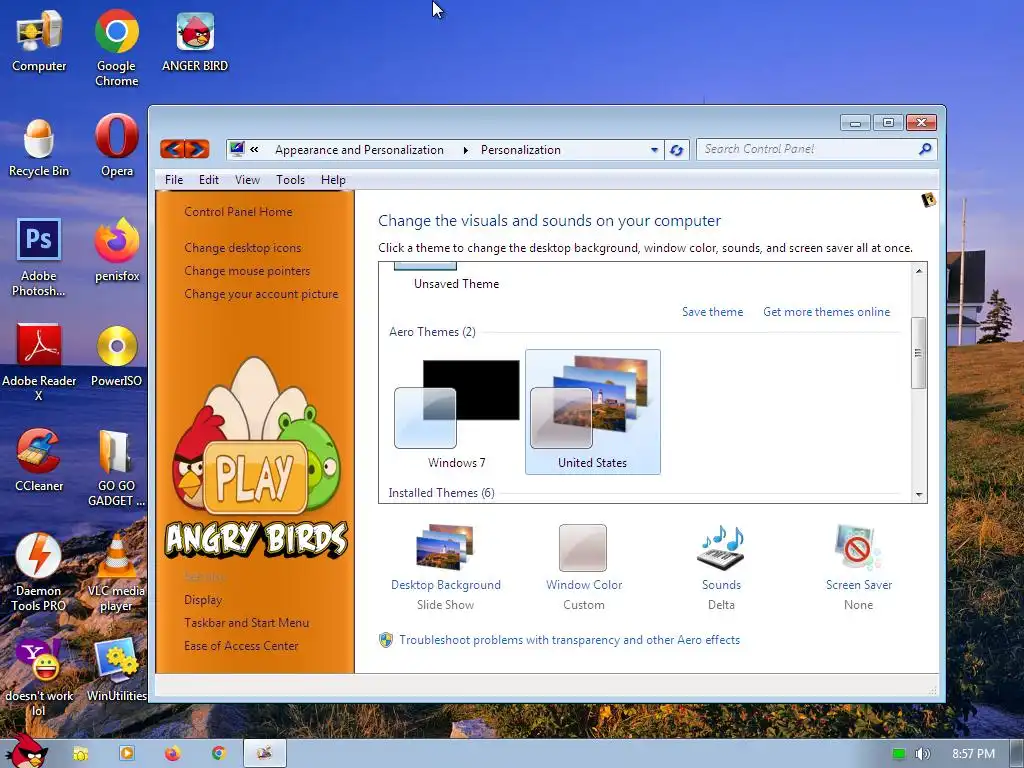Viewport: 1024px width, 768px height.
Task: Click the back navigation arrow
Action: tap(172, 150)
